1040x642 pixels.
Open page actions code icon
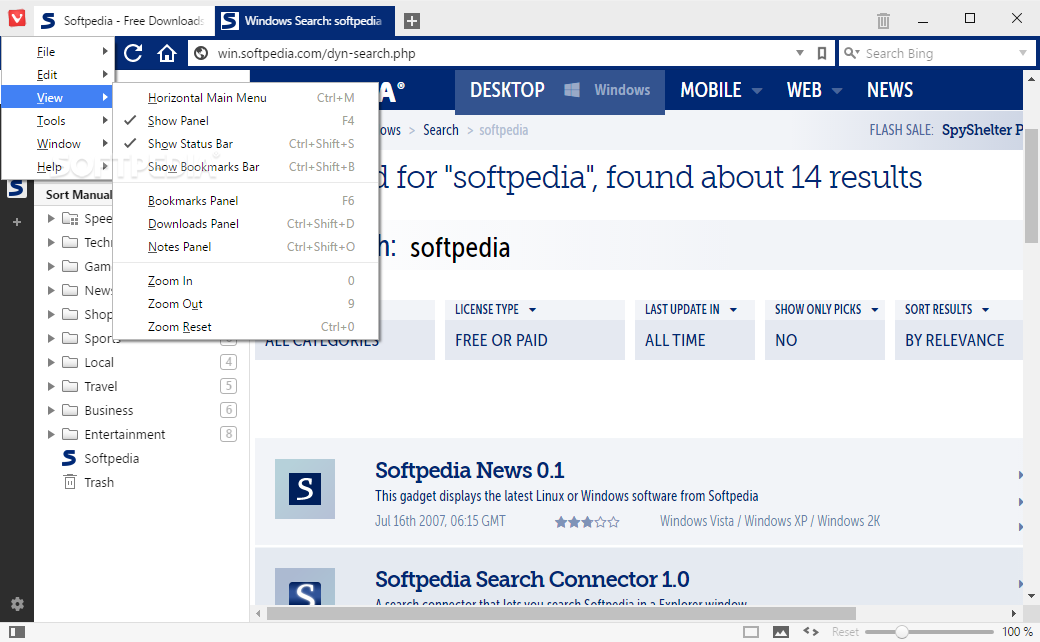[811, 631]
